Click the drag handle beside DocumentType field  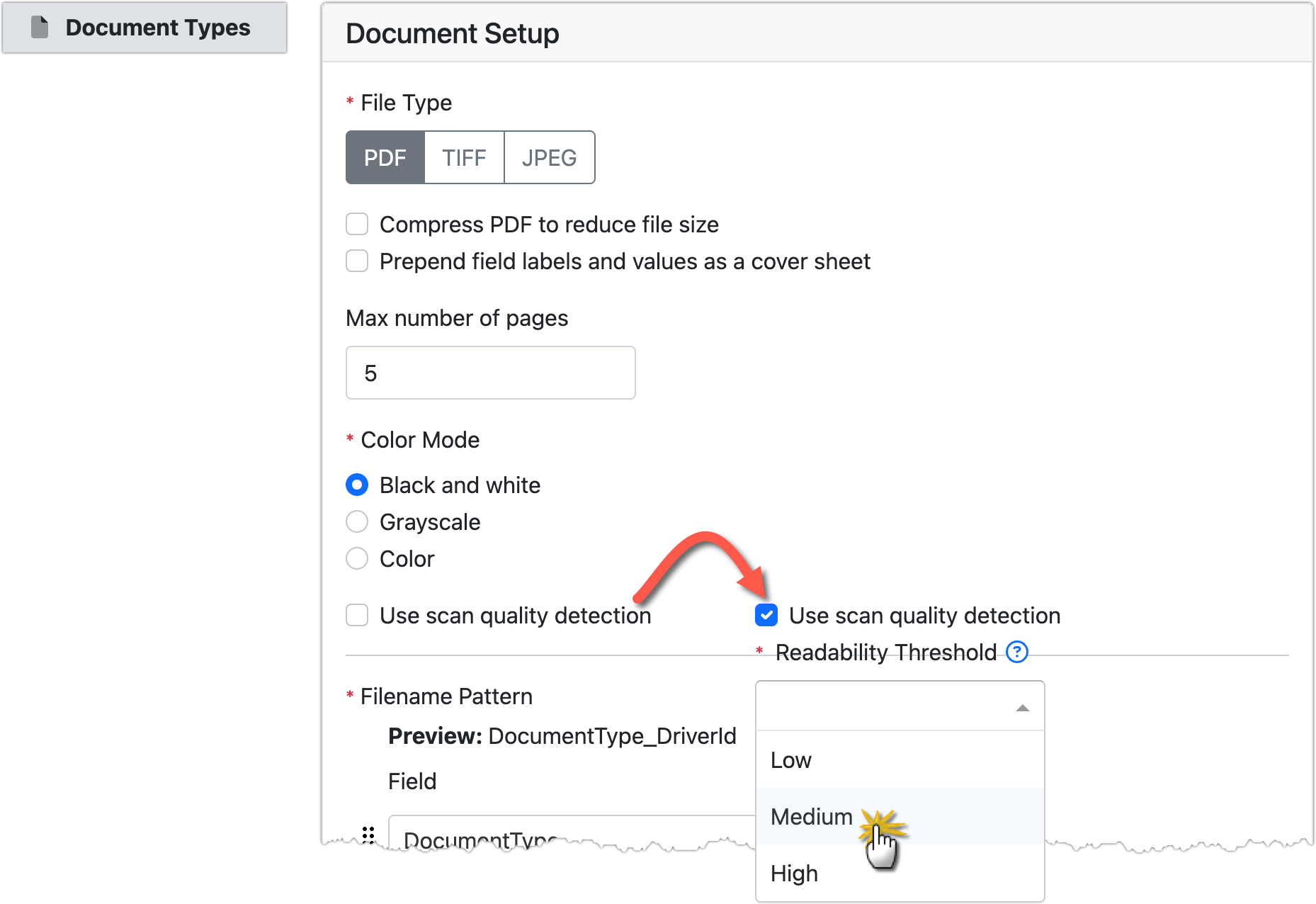click(368, 833)
